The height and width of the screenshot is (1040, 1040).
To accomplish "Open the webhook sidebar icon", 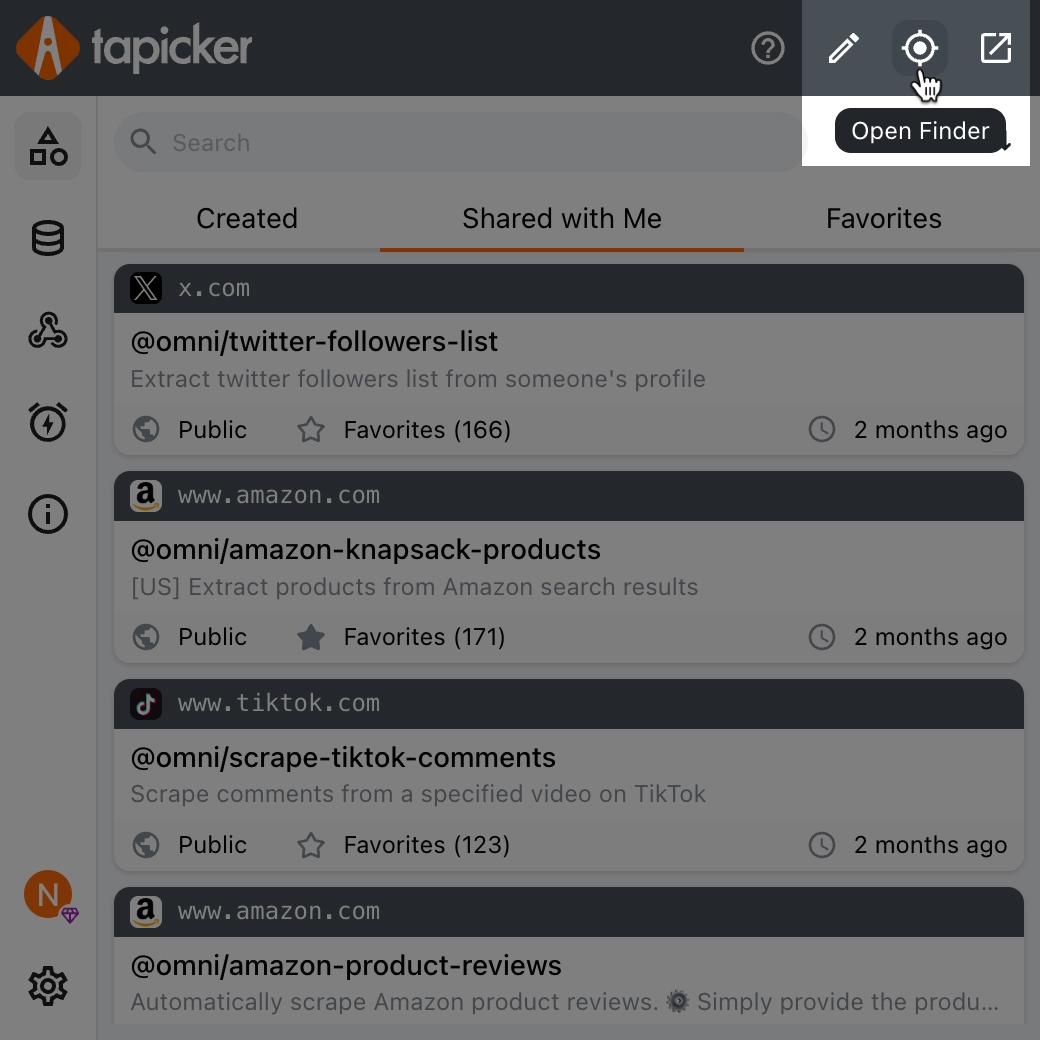I will (48, 331).
